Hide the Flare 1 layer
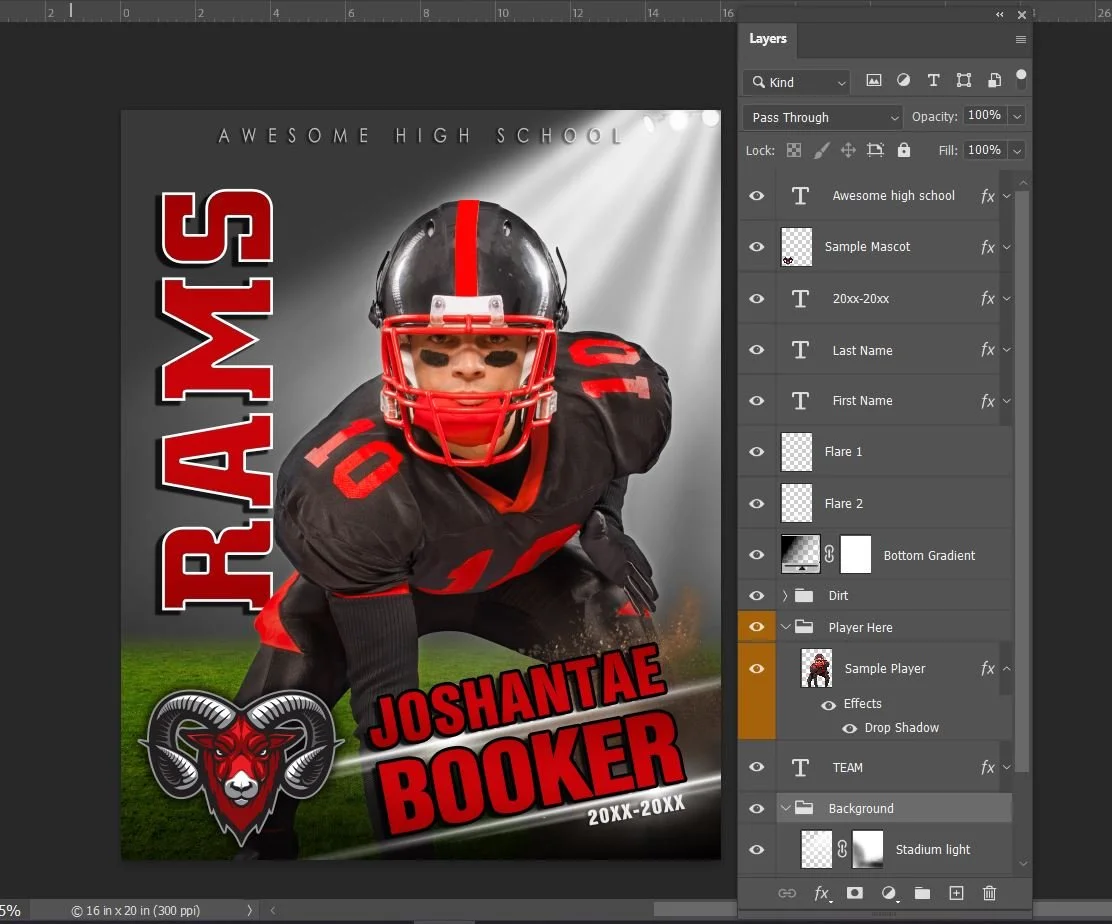1112x924 pixels. point(757,451)
